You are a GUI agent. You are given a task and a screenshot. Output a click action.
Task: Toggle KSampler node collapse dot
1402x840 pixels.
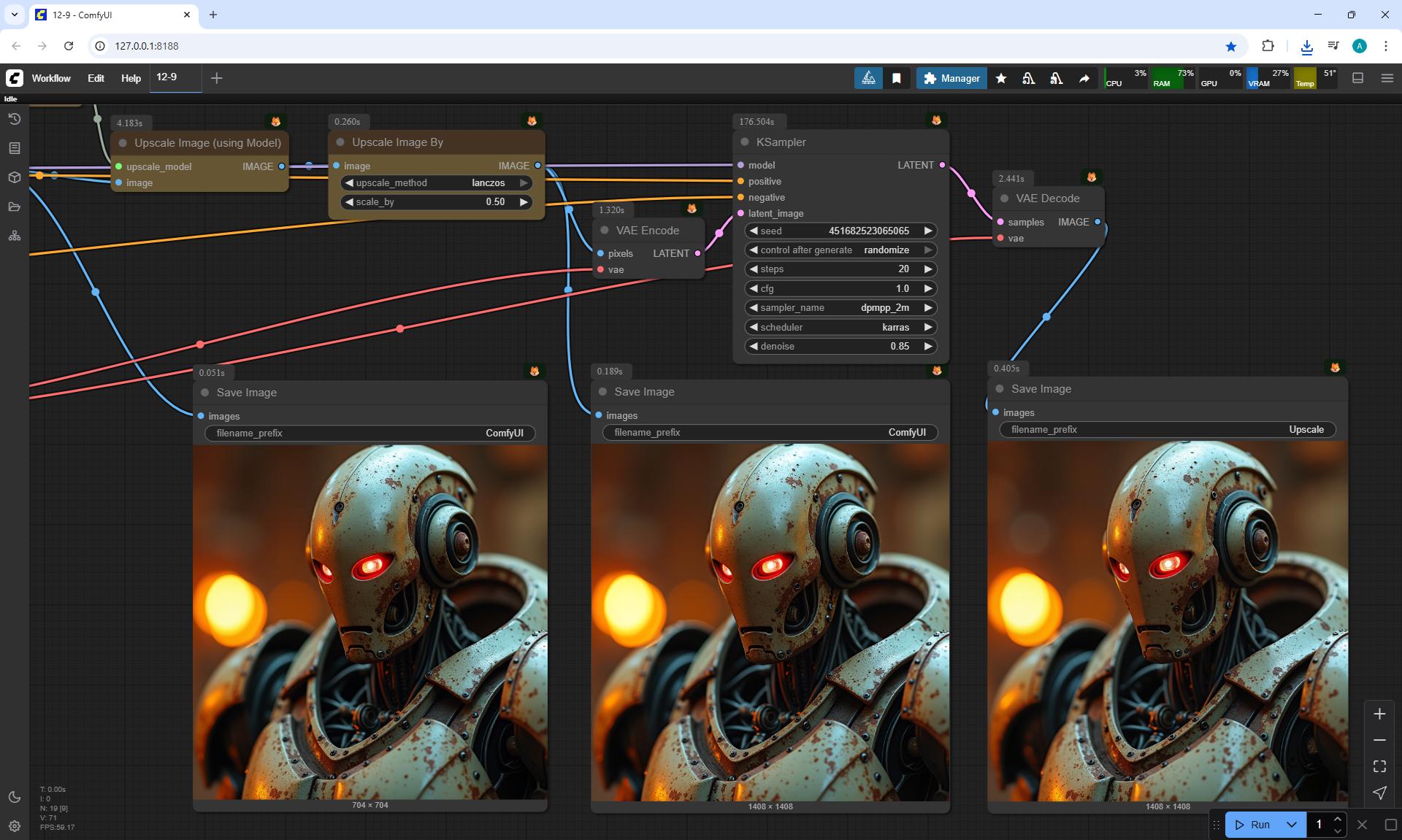[x=745, y=142]
